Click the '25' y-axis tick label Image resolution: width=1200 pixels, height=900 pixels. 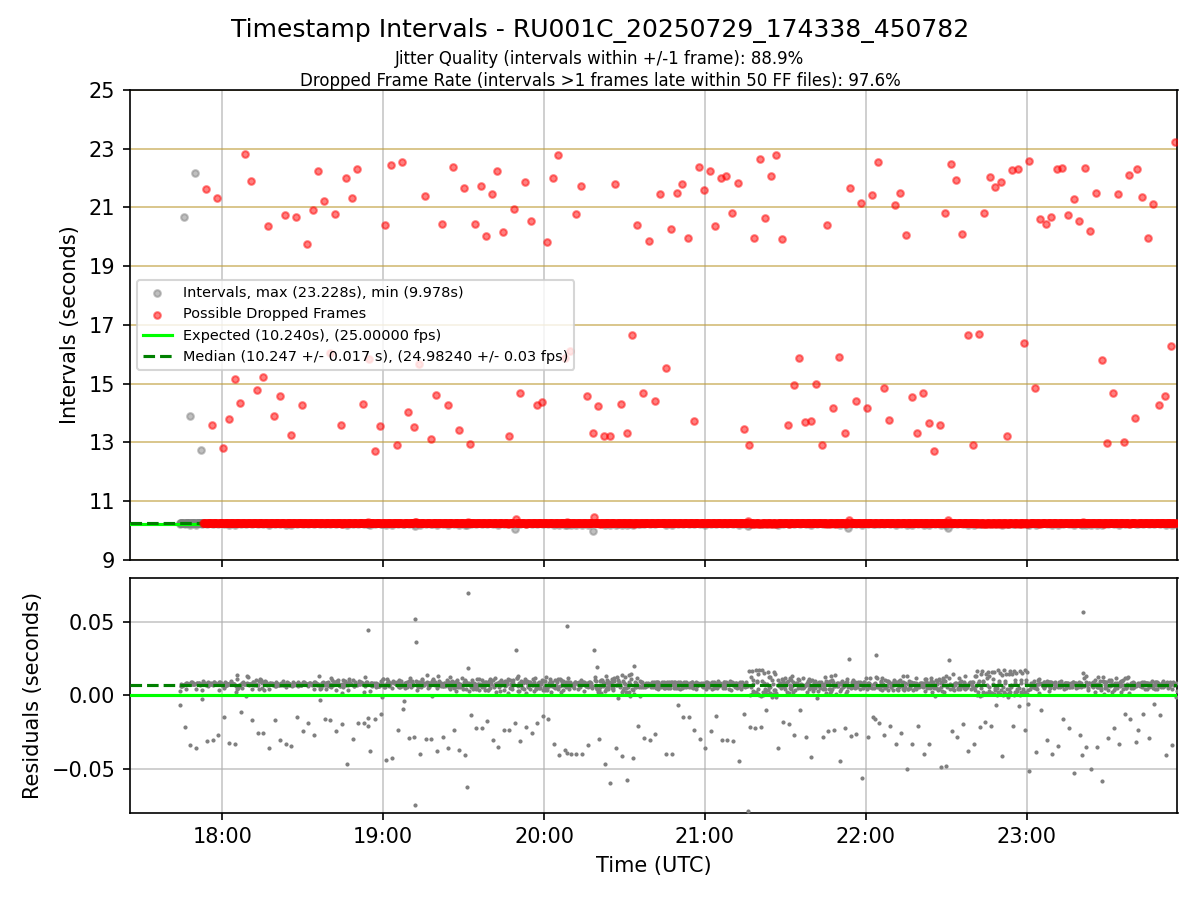(102, 91)
